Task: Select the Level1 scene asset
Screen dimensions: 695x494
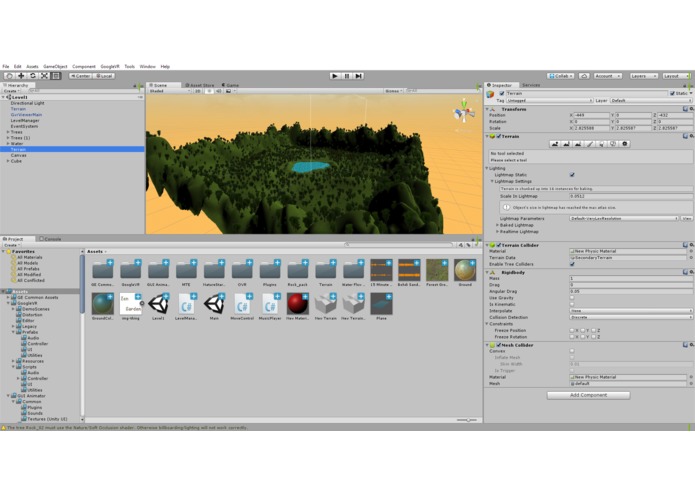Action: (158, 307)
